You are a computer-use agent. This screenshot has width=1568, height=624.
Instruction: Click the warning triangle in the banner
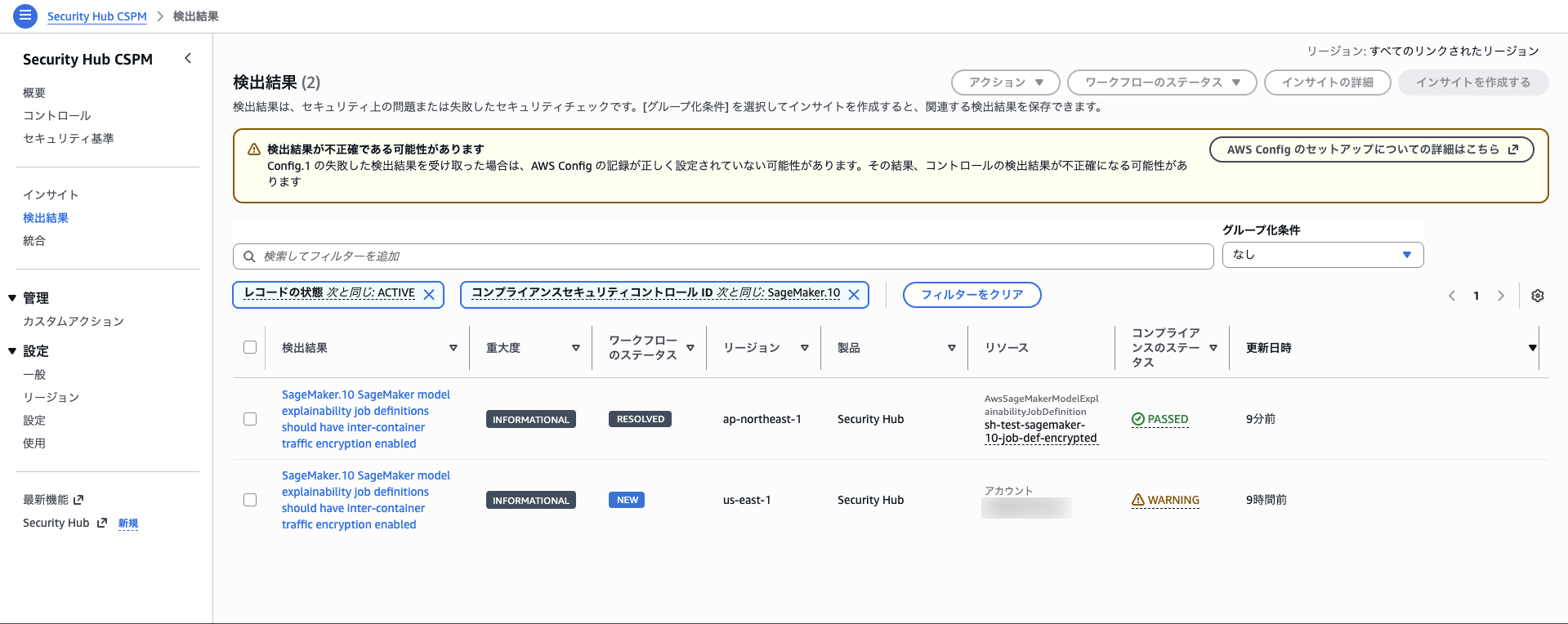click(x=254, y=149)
